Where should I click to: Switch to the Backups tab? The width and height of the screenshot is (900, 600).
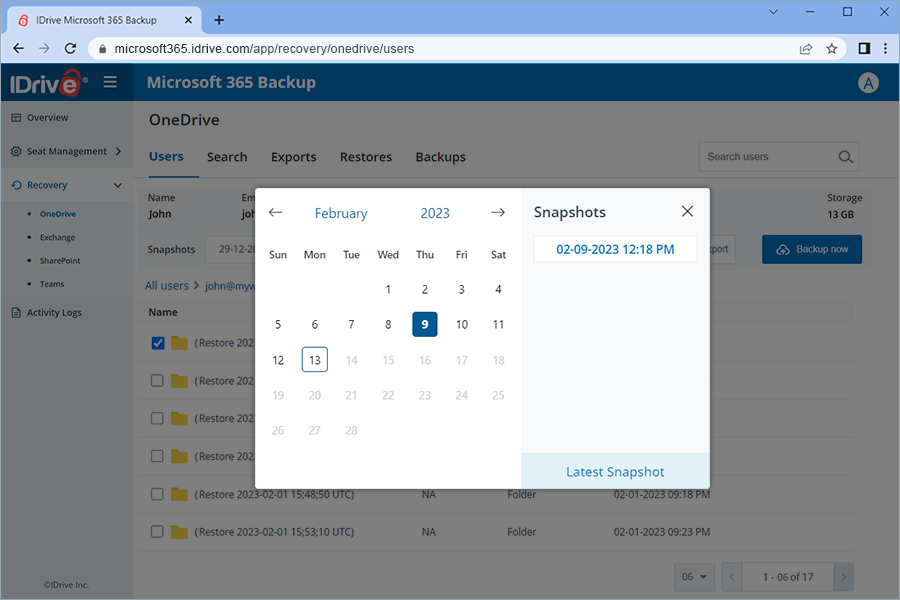coord(440,157)
